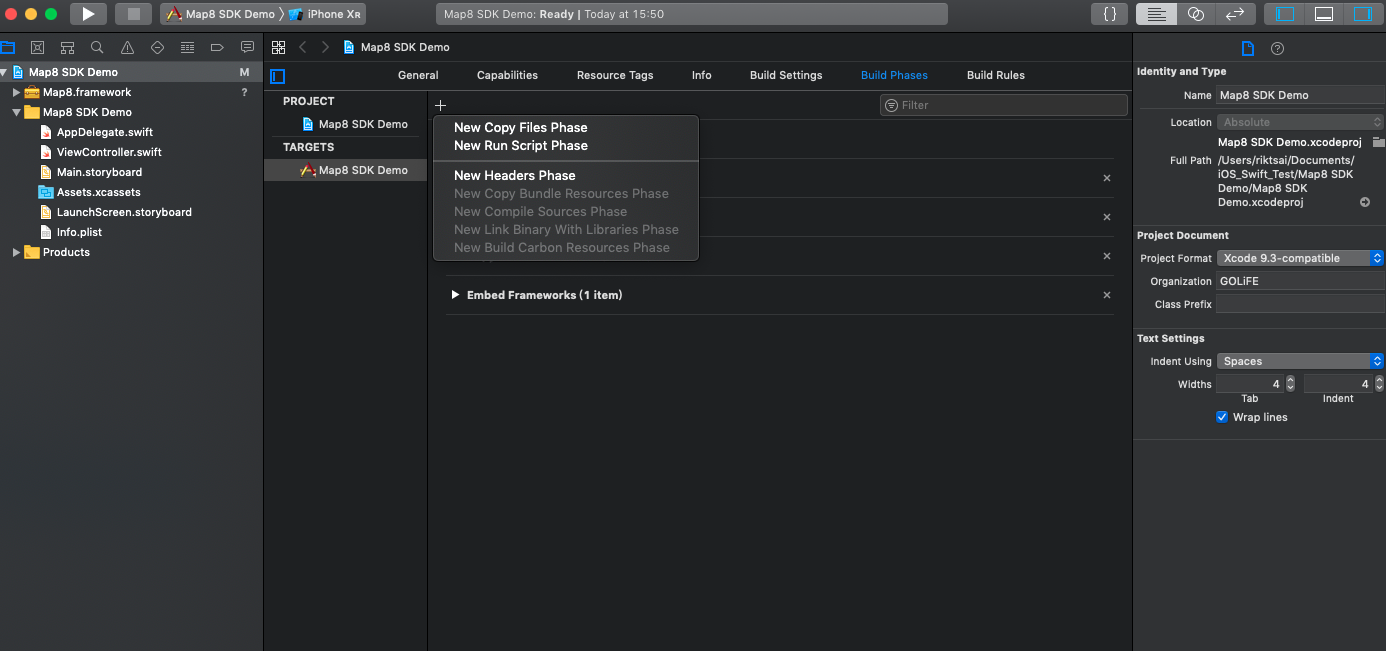Show the Find navigator
Viewport: 1386px width, 651px height.
[97, 47]
